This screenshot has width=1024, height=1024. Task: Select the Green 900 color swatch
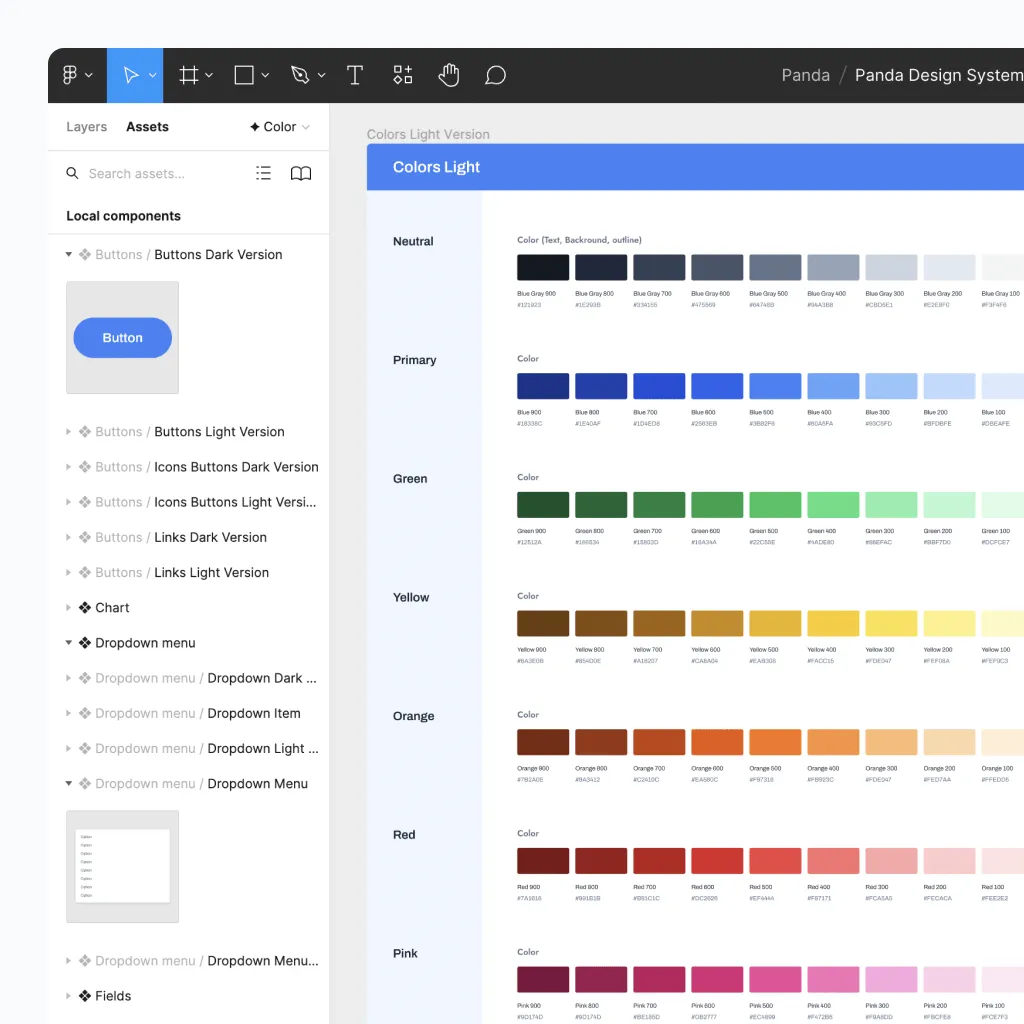(542, 503)
